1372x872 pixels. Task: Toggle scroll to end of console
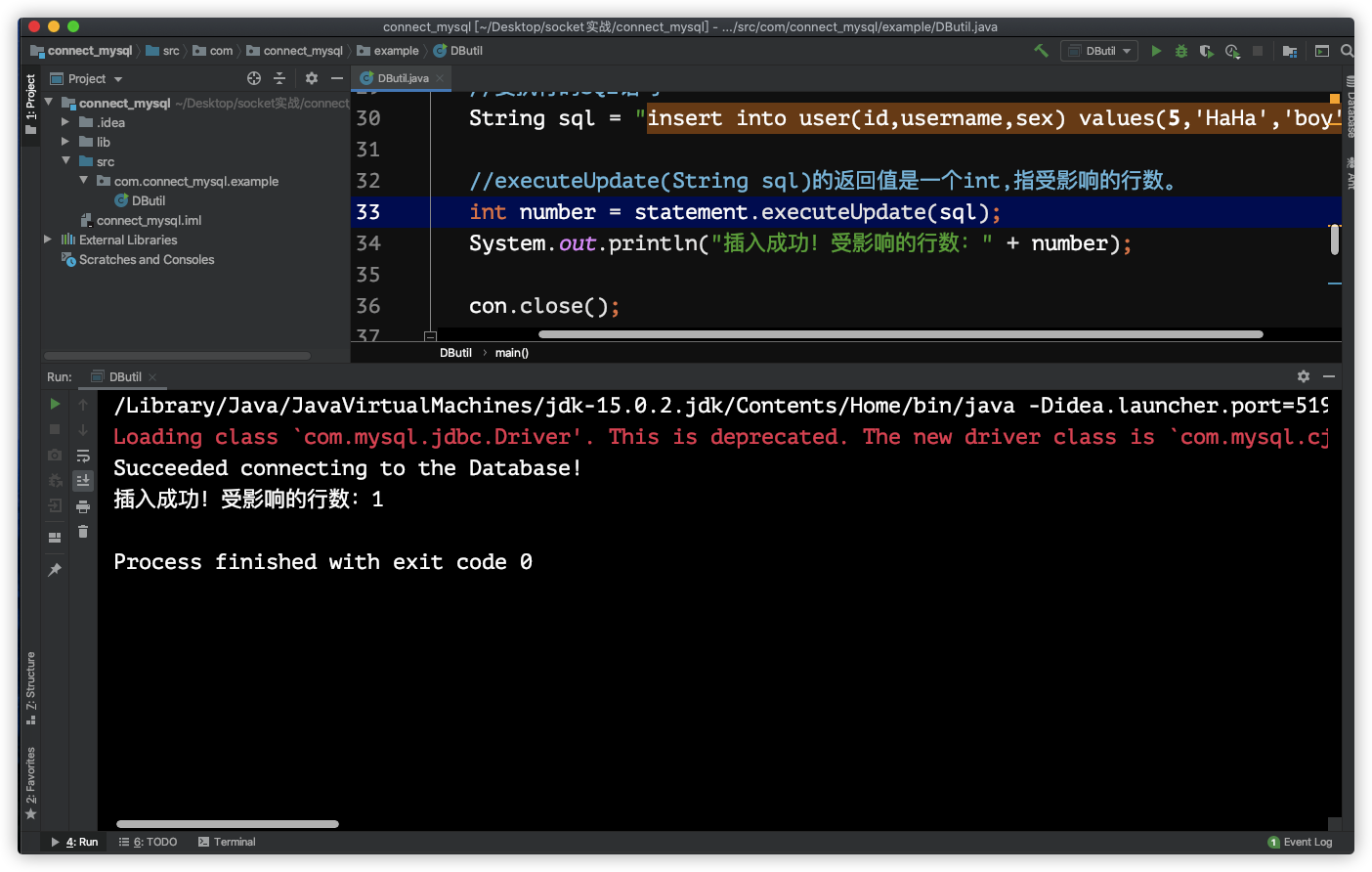point(83,480)
